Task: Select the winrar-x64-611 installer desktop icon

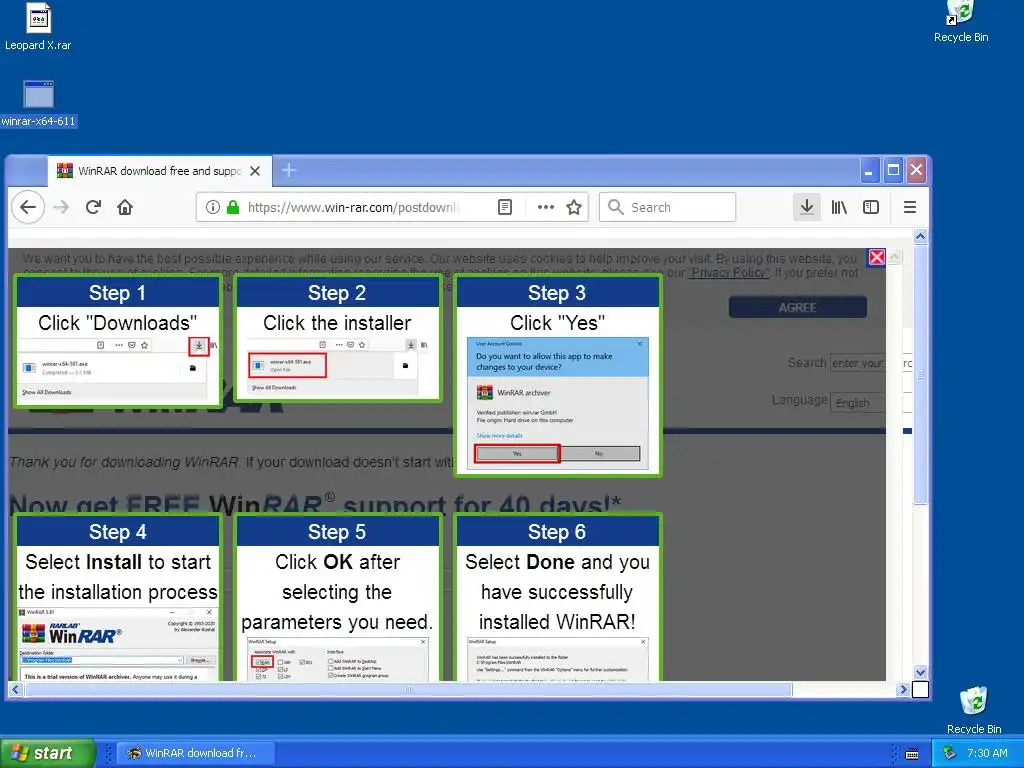Action: [x=38, y=103]
